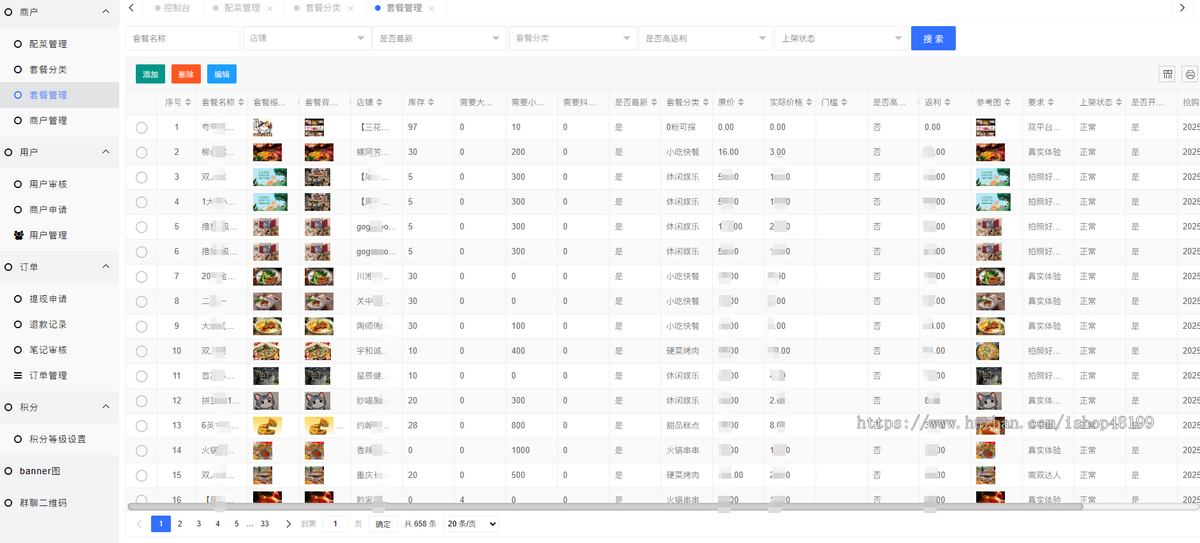The width and height of the screenshot is (1200, 543).
Task: Click the orange 删除 button
Action: (x=186, y=74)
